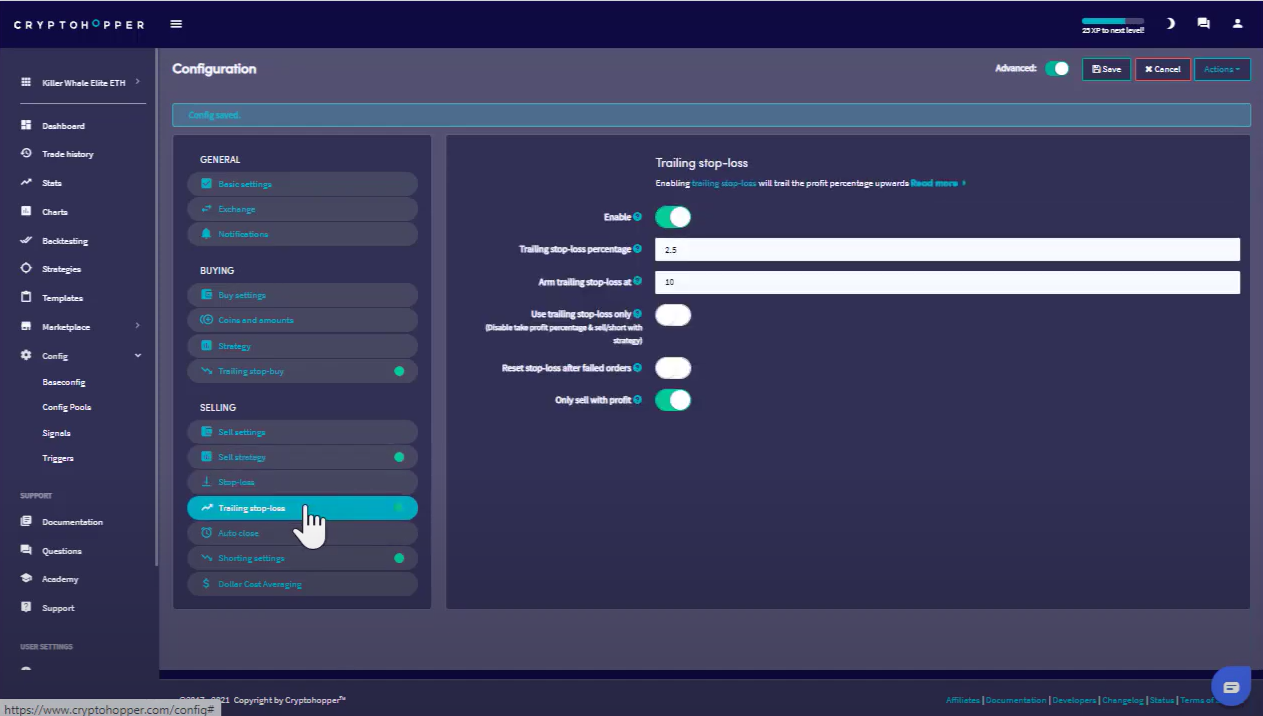Toggle Only sell with profit switch
The image size is (1263, 716).
(673, 400)
